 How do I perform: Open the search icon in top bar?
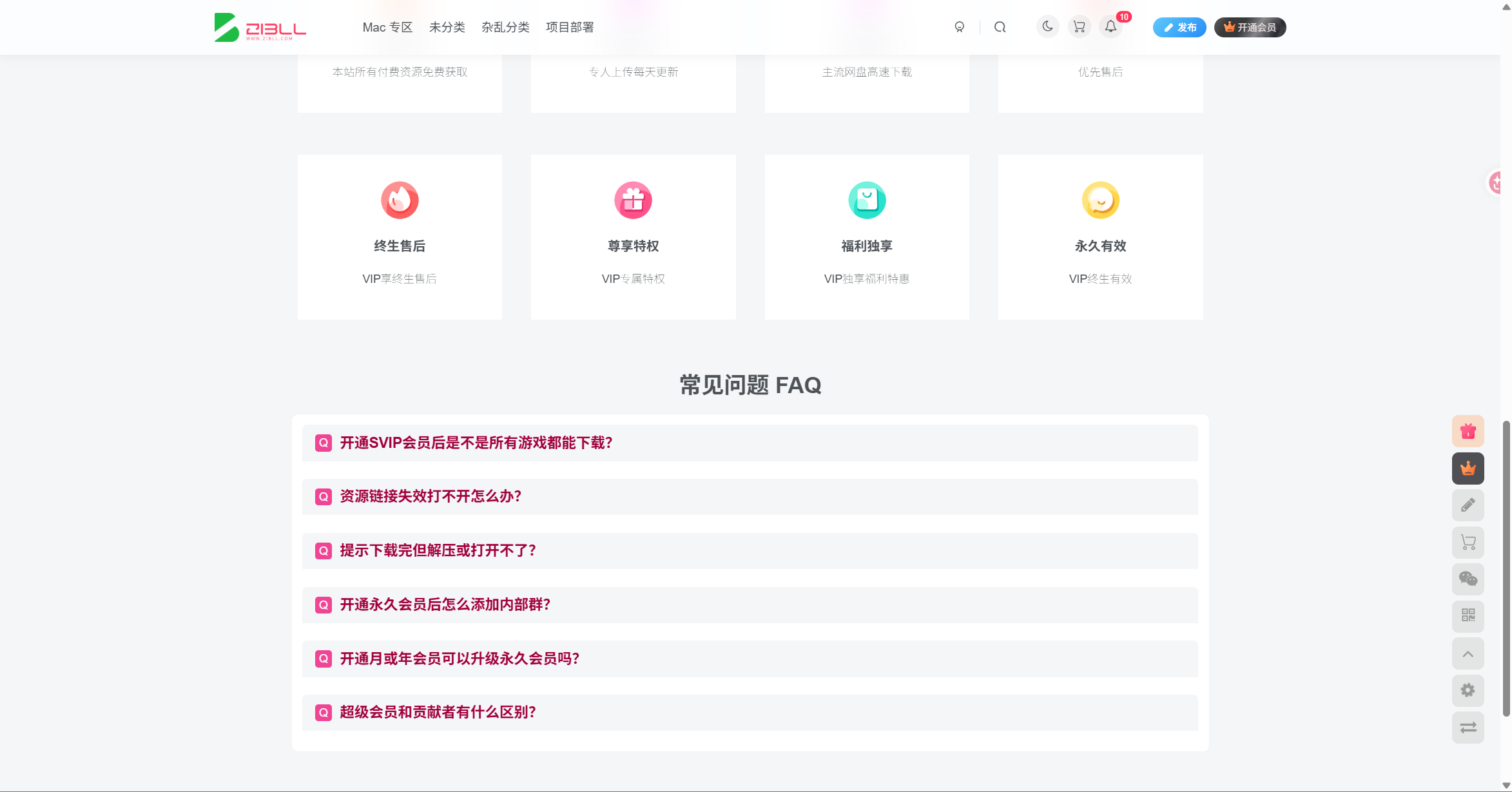(x=1000, y=26)
